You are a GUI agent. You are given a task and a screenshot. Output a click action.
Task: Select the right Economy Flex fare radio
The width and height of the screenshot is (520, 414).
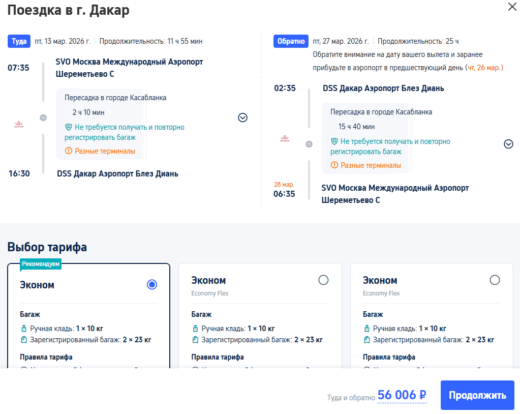point(495,280)
